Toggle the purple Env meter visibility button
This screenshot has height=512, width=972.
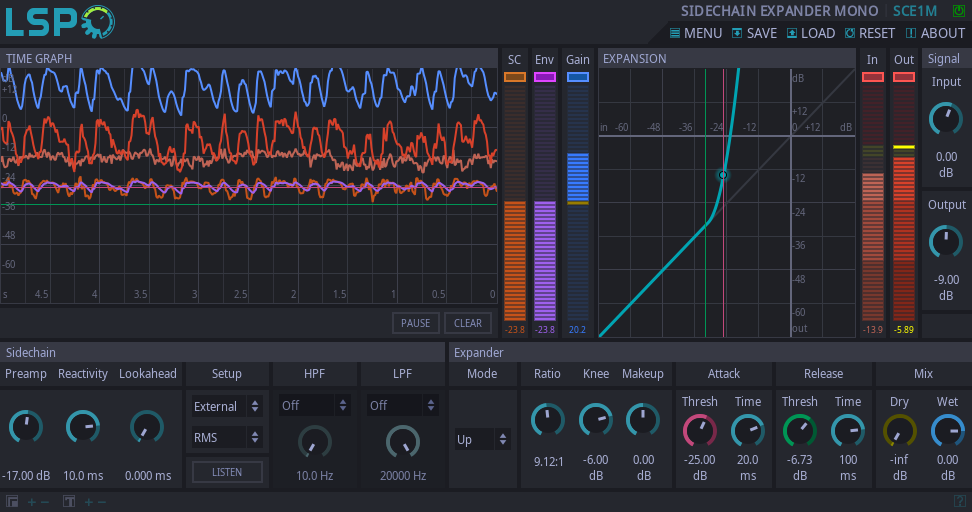545,77
